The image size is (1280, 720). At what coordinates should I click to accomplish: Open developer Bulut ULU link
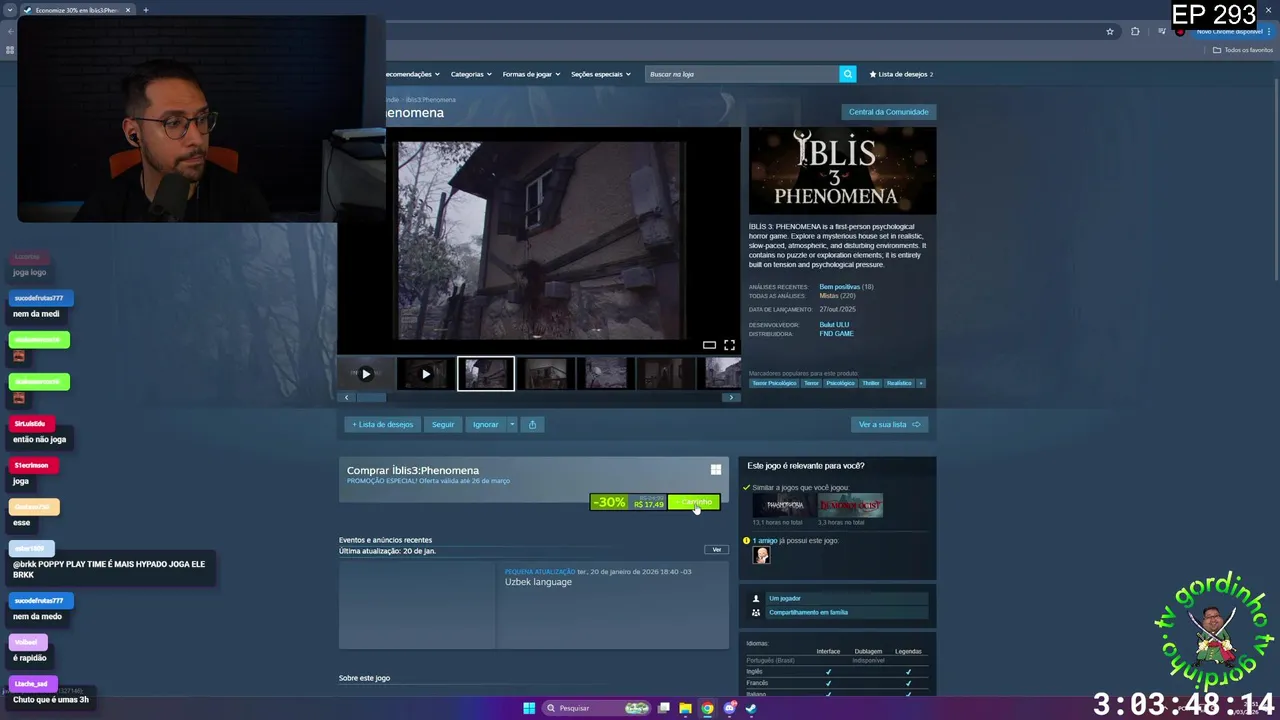click(x=834, y=325)
